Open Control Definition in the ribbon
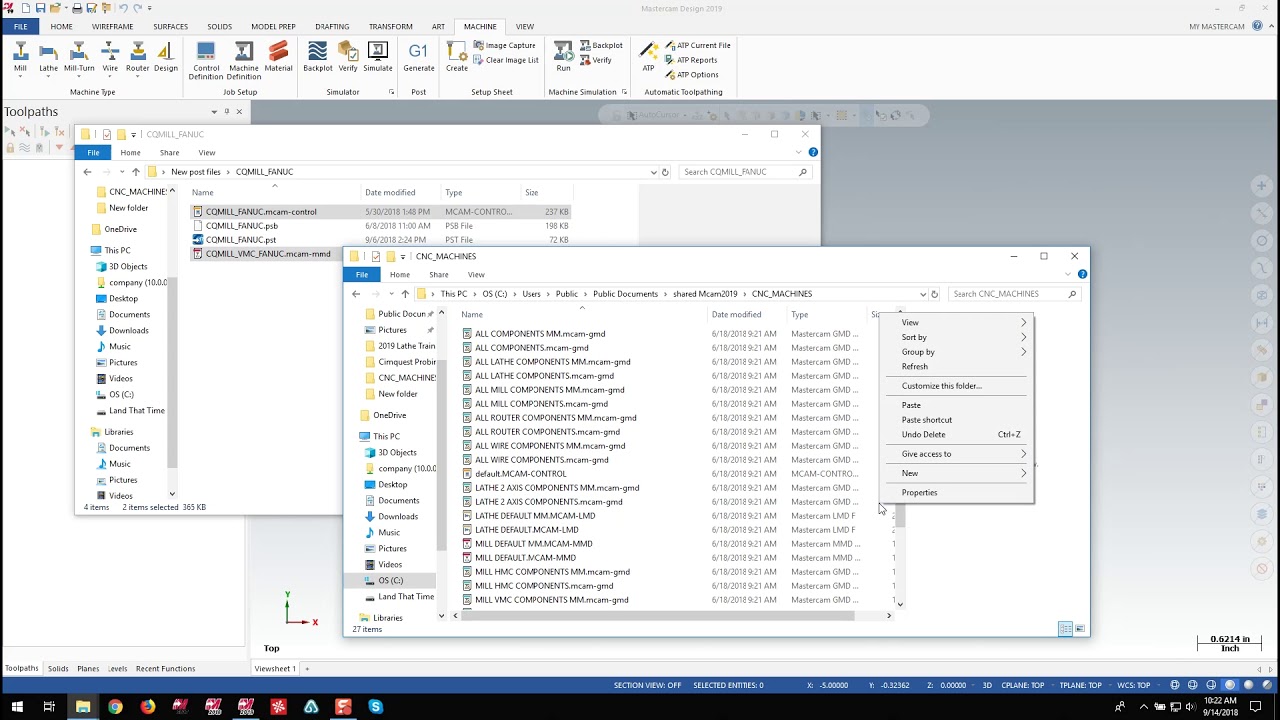 pos(206,61)
